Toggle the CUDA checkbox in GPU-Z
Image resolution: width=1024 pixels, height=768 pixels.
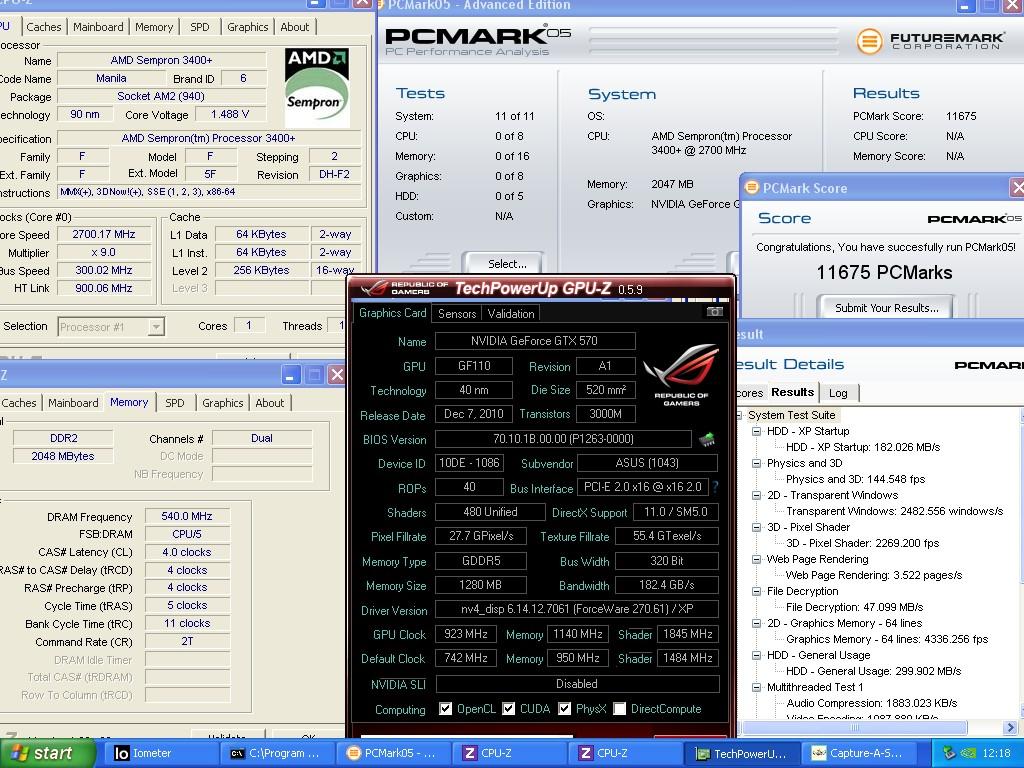[509, 709]
